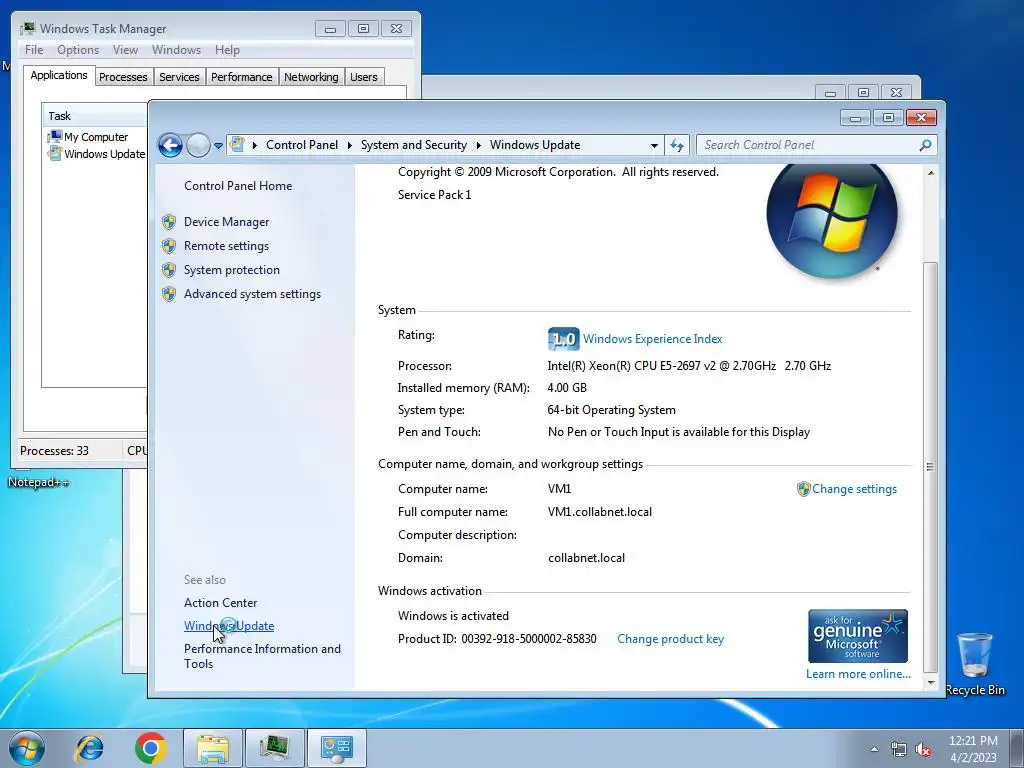The height and width of the screenshot is (768, 1024).
Task: Open Windows menu in Task Manager
Action: click(x=176, y=50)
